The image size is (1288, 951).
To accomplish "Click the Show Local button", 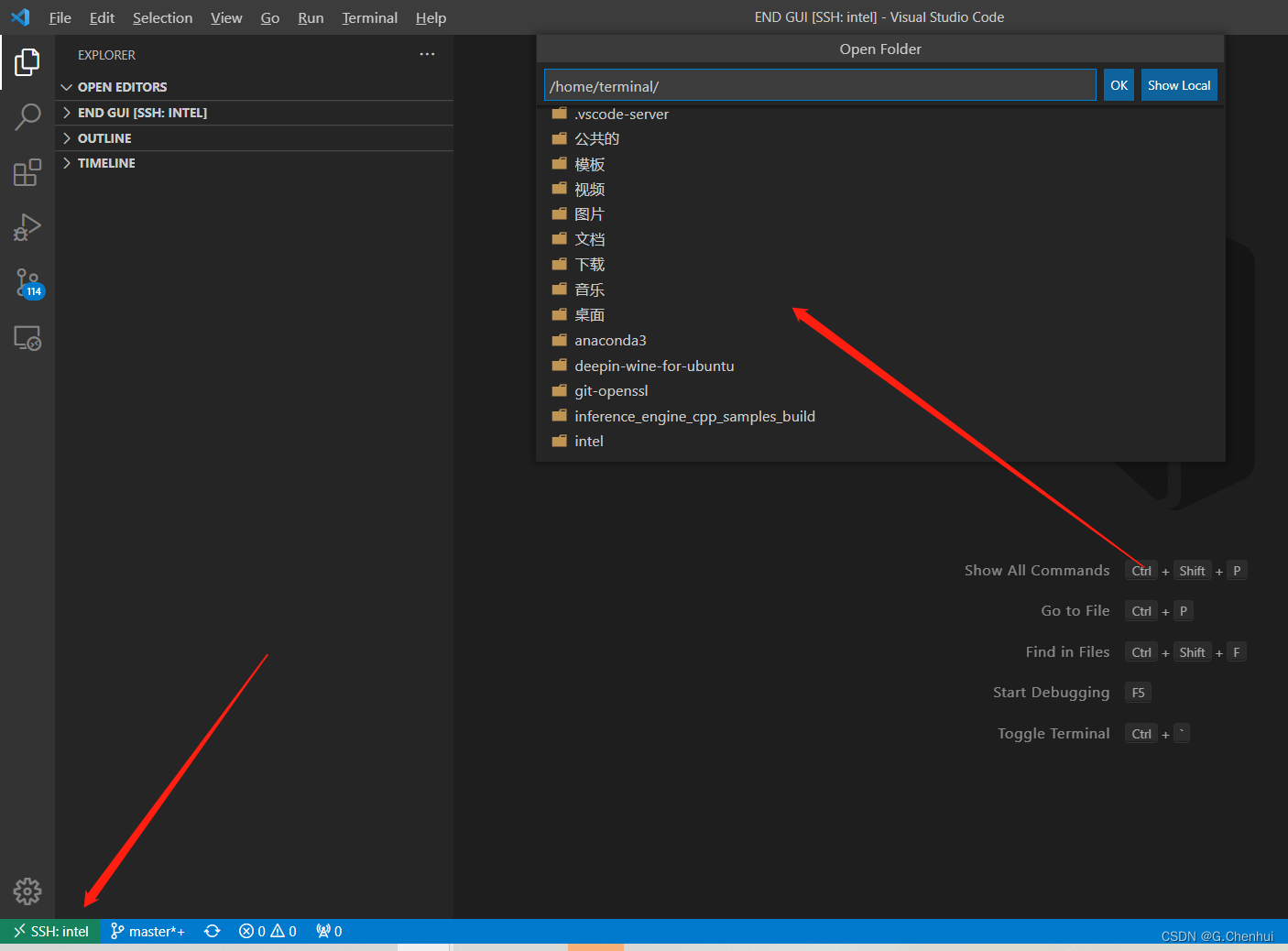I will 1179,85.
